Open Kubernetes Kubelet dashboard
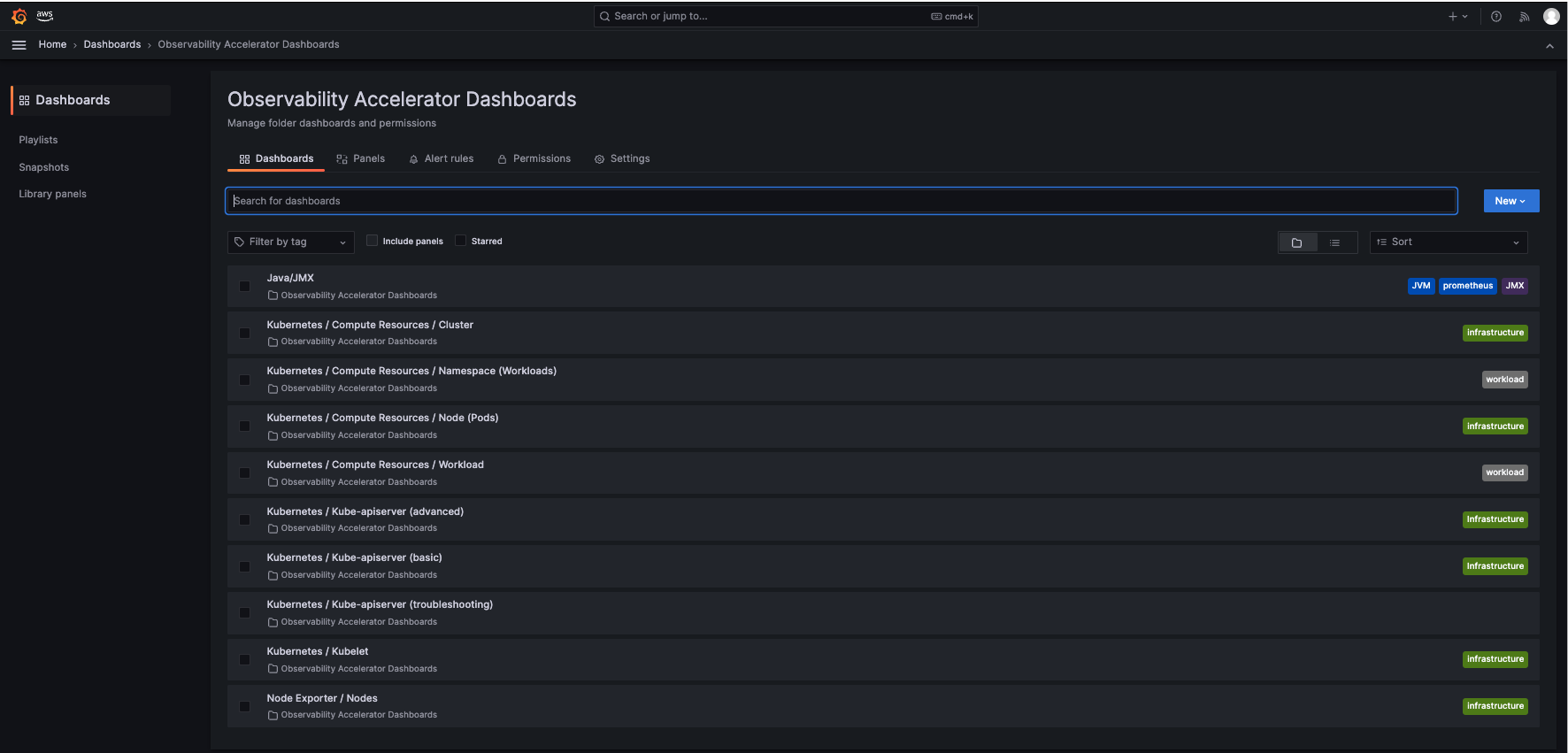 click(x=318, y=651)
